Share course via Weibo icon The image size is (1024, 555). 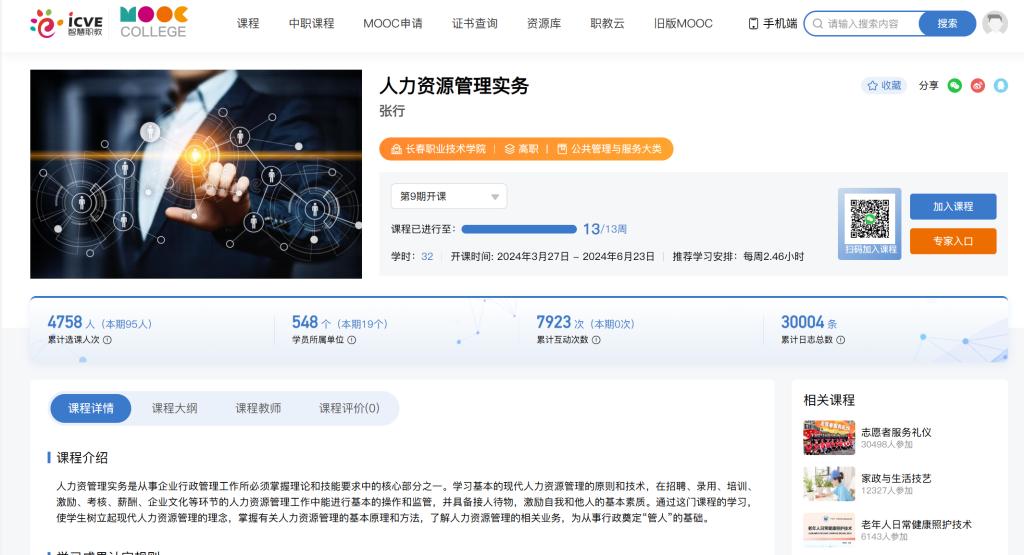point(977,86)
